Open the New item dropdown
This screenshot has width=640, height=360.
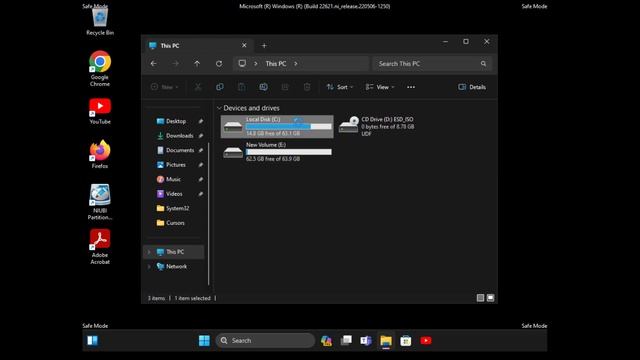tap(164, 87)
